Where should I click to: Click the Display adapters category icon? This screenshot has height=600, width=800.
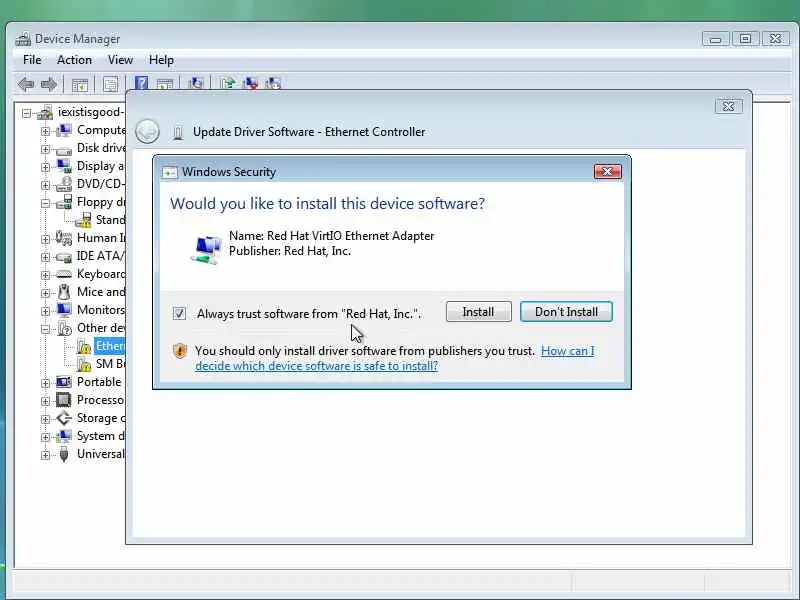pyautogui.click(x=64, y=166)
